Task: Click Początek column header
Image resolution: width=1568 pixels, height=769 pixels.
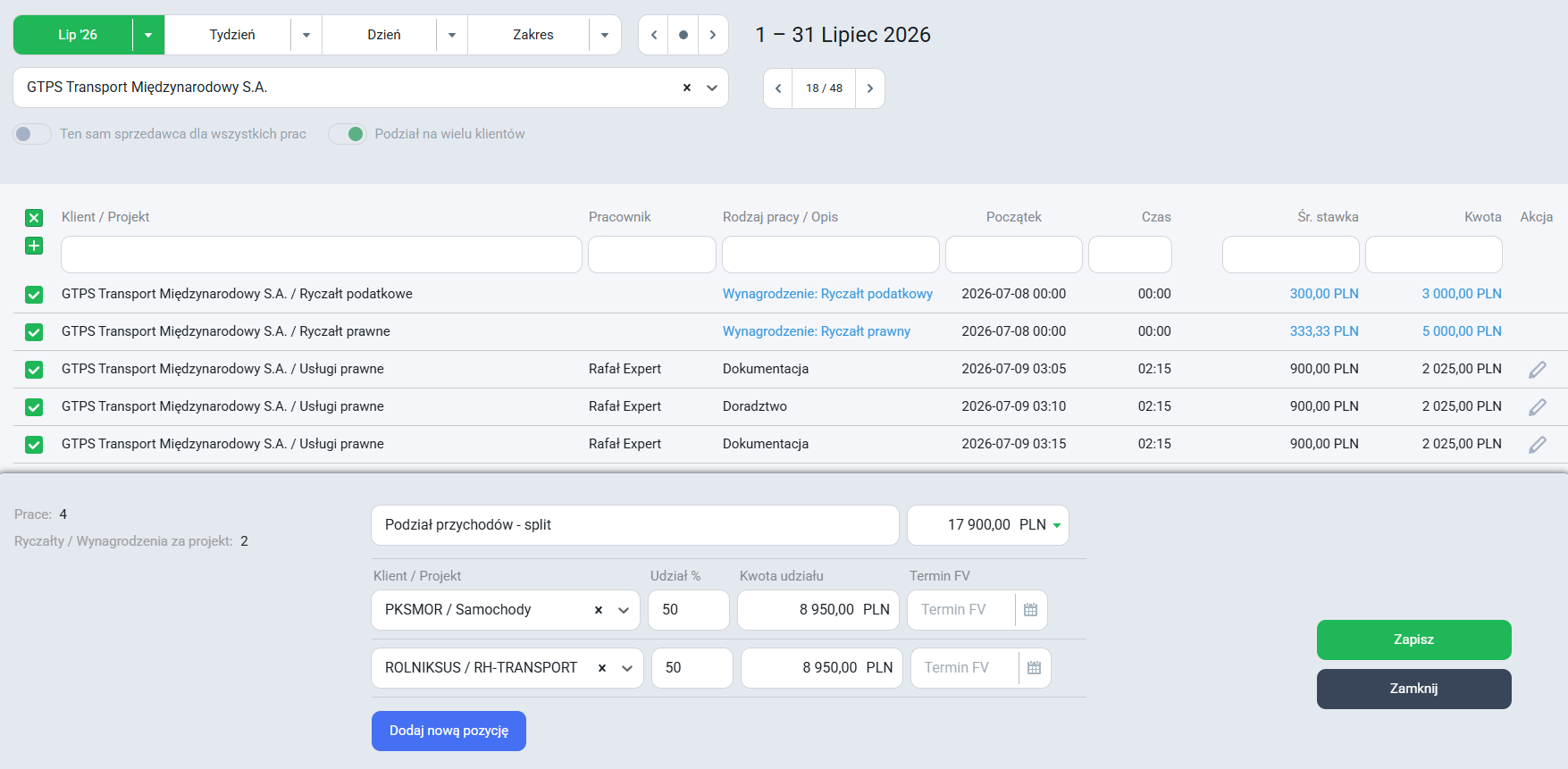Action: (1014, 217)
